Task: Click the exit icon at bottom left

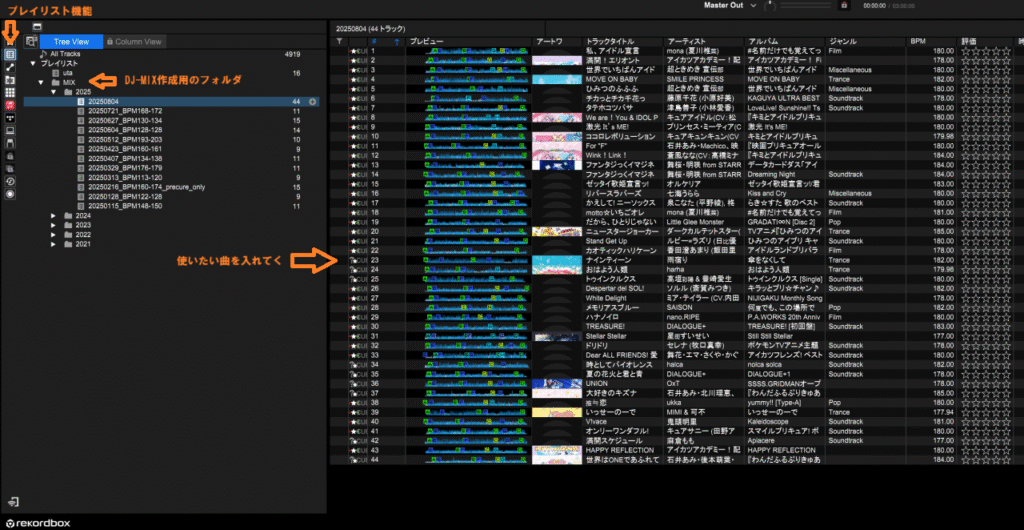Action: 14,502
